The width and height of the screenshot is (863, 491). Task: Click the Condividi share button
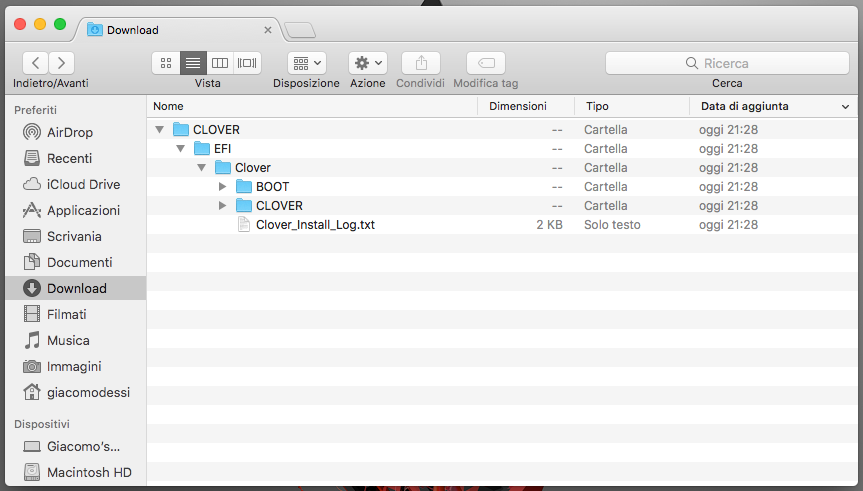click(420, 63)
